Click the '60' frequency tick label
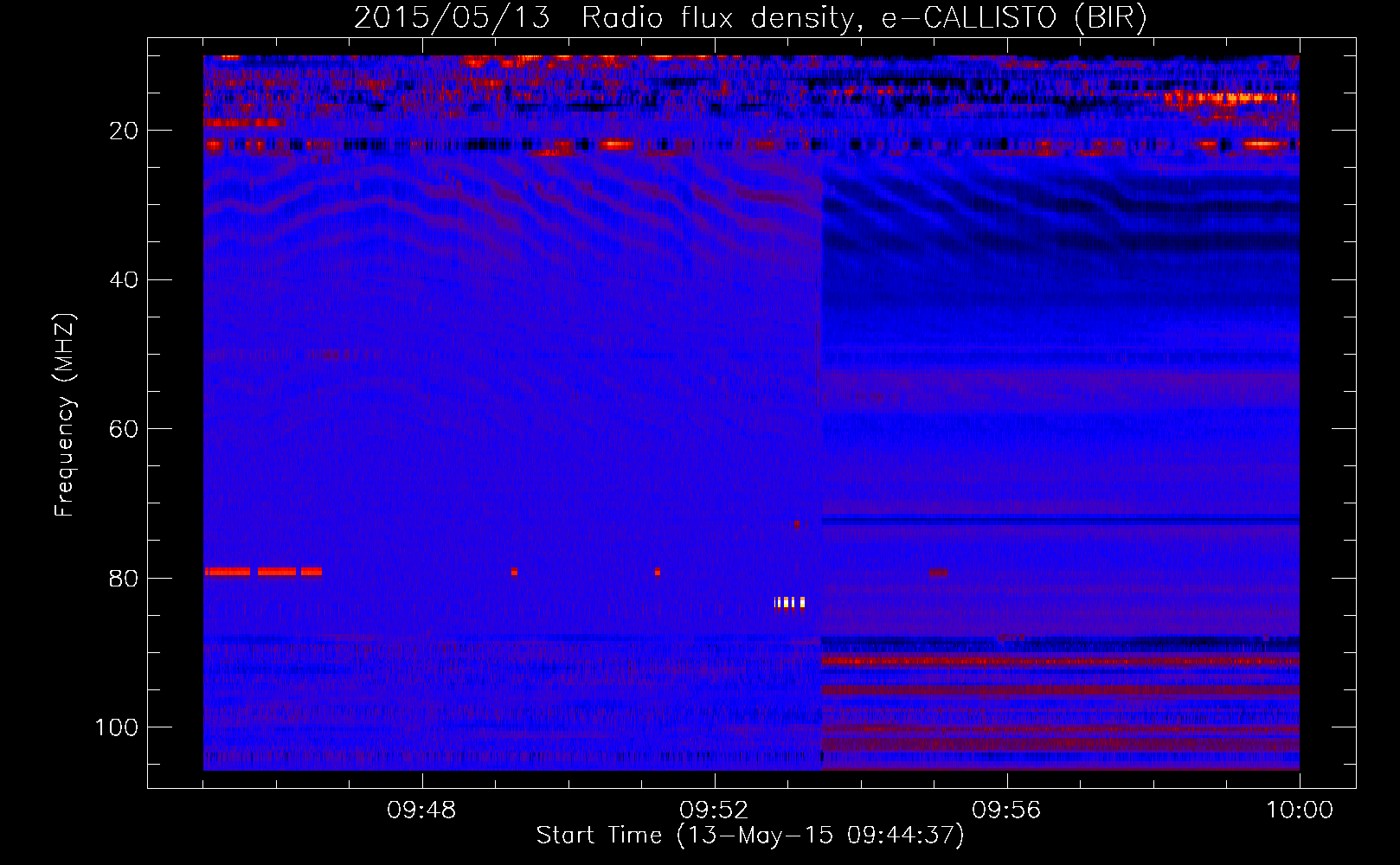The width and height of the screenshot is (1400, 865). [x=125, y=429]
